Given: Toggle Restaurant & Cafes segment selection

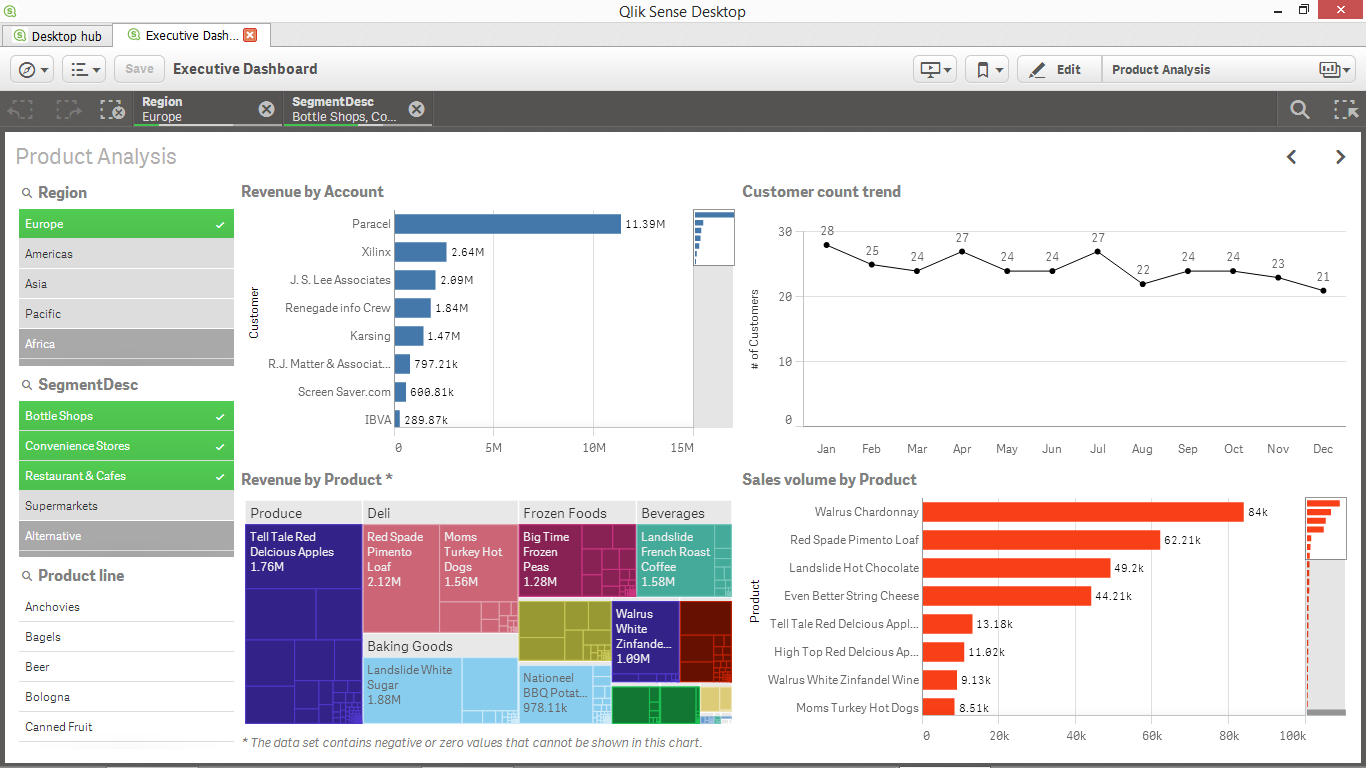Looking at the screenshot, I should (x=126, y=476).
